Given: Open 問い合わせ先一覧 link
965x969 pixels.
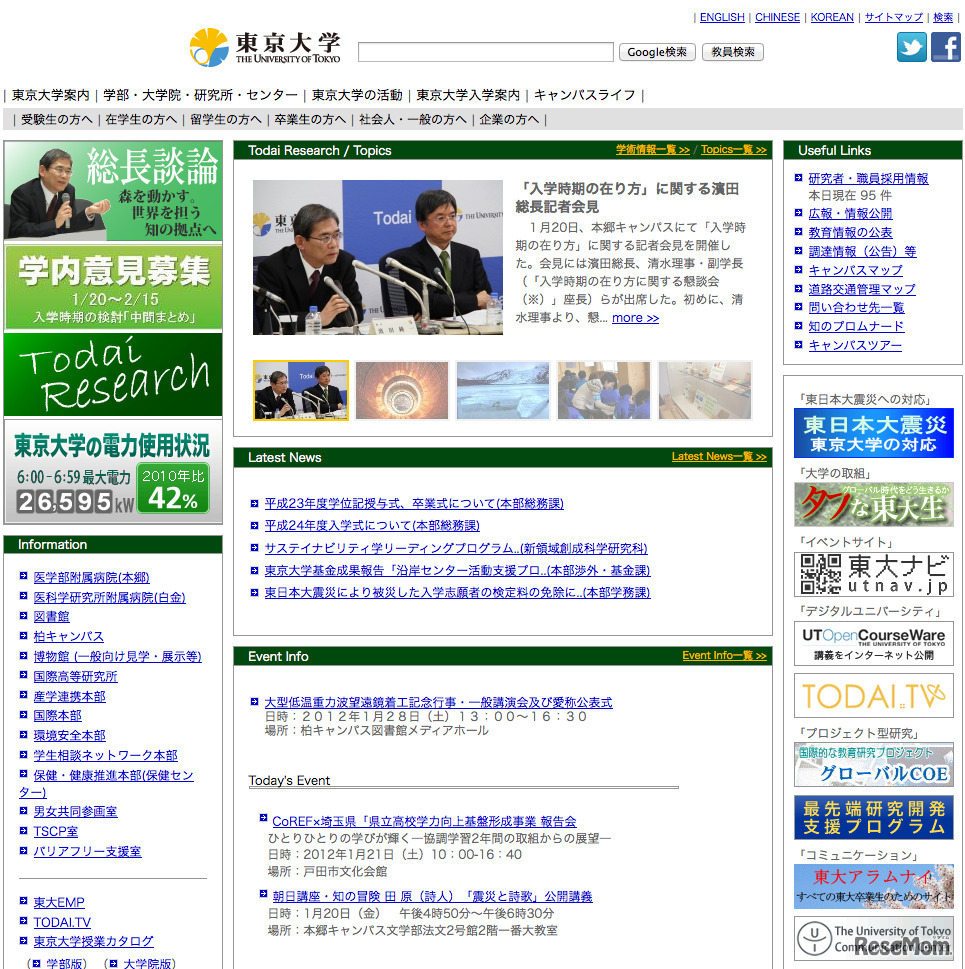Looking at the screenshot, I should coord(856,307).
